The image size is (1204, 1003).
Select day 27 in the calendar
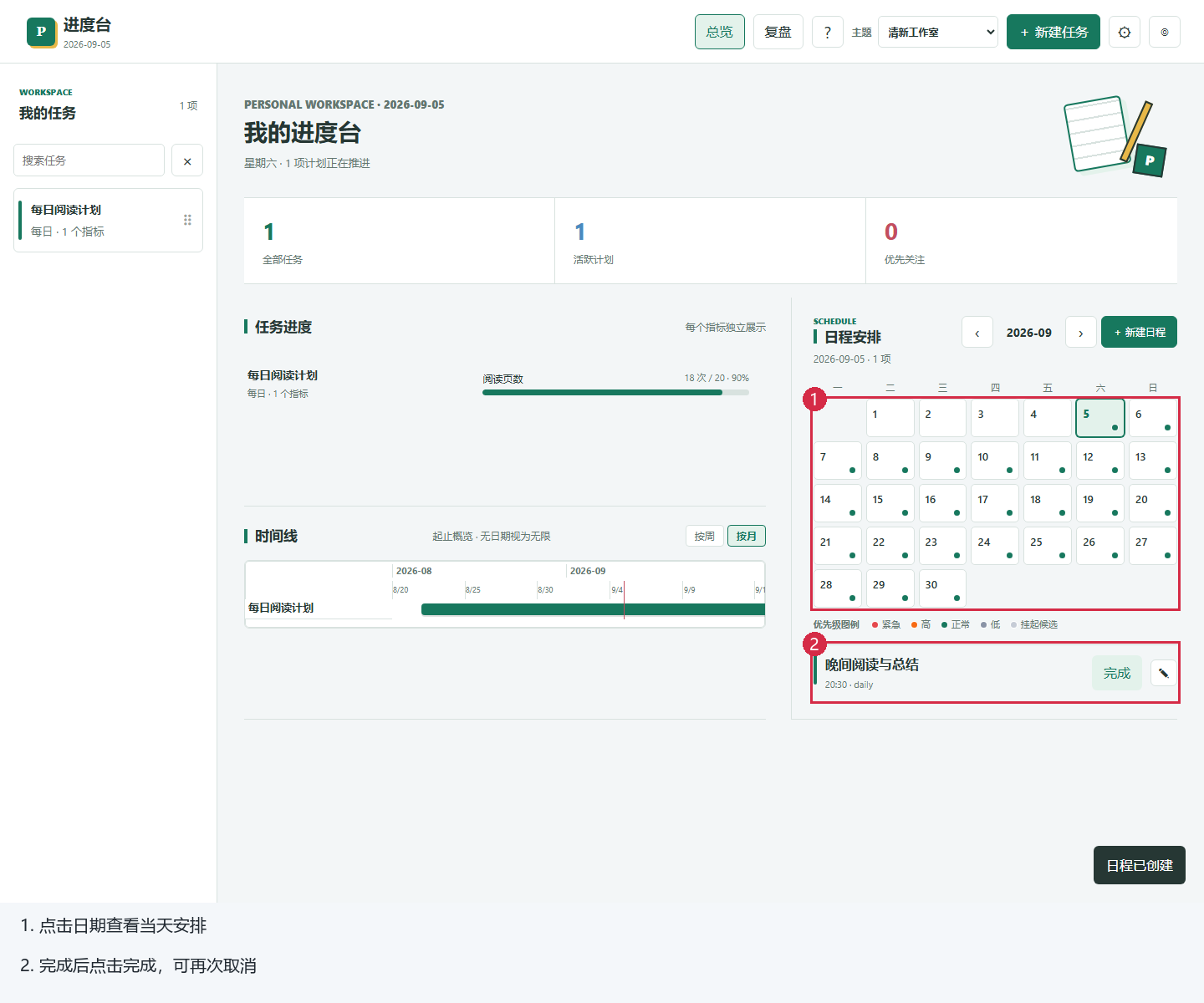(1153, 546)
